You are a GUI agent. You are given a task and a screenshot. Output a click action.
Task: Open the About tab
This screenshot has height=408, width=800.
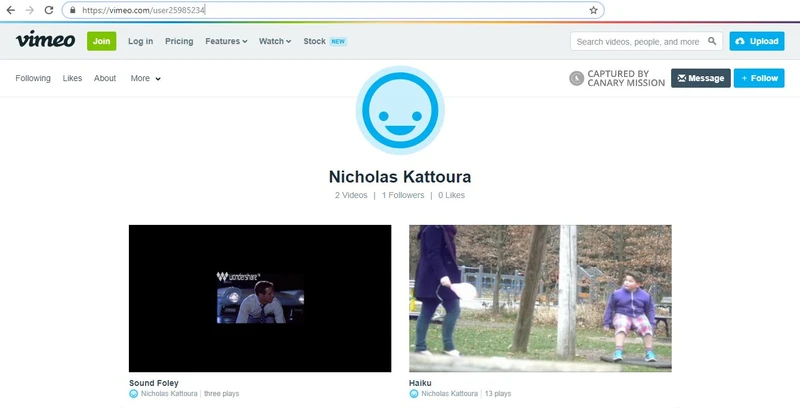(x=105, y=78)
